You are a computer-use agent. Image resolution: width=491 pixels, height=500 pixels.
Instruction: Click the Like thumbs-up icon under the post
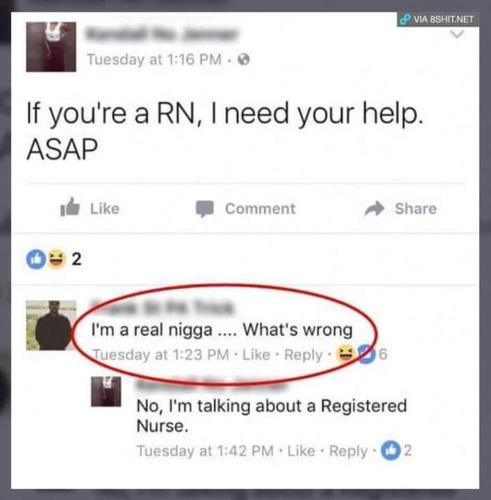click(70, 207)
